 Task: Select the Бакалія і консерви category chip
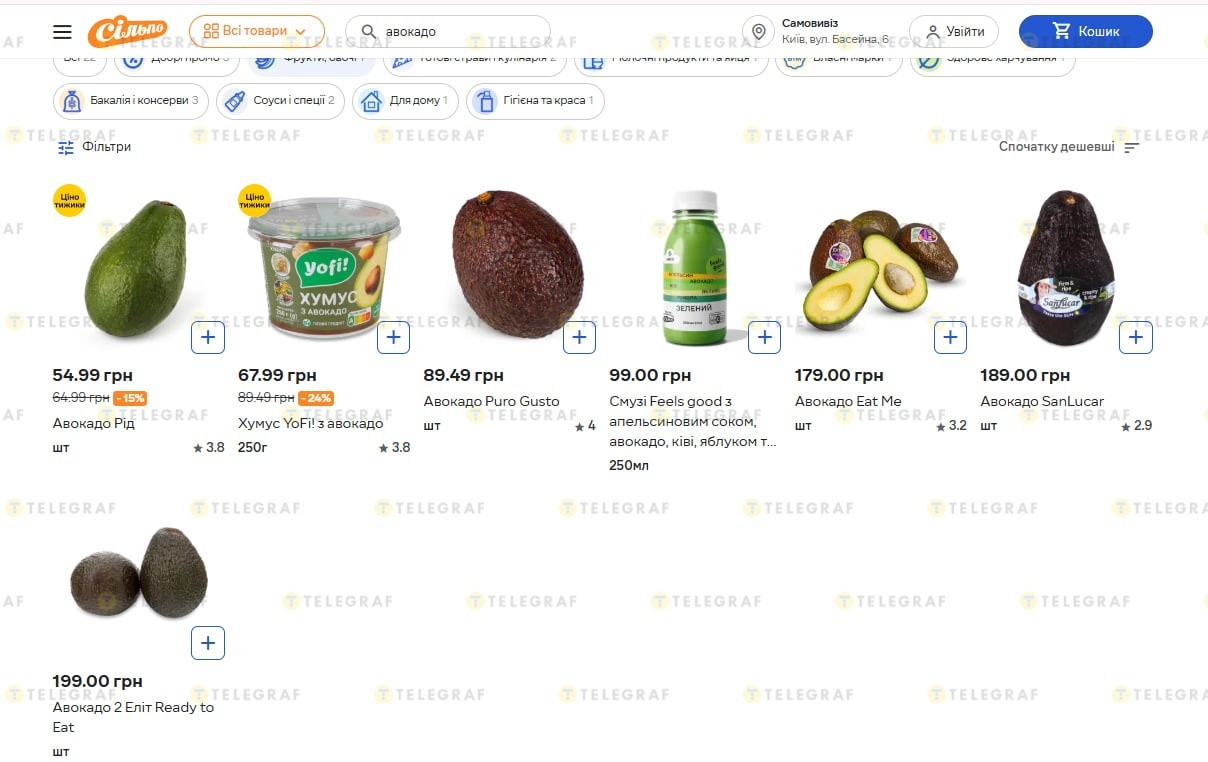pyautogui.click(x=131, y=101)
